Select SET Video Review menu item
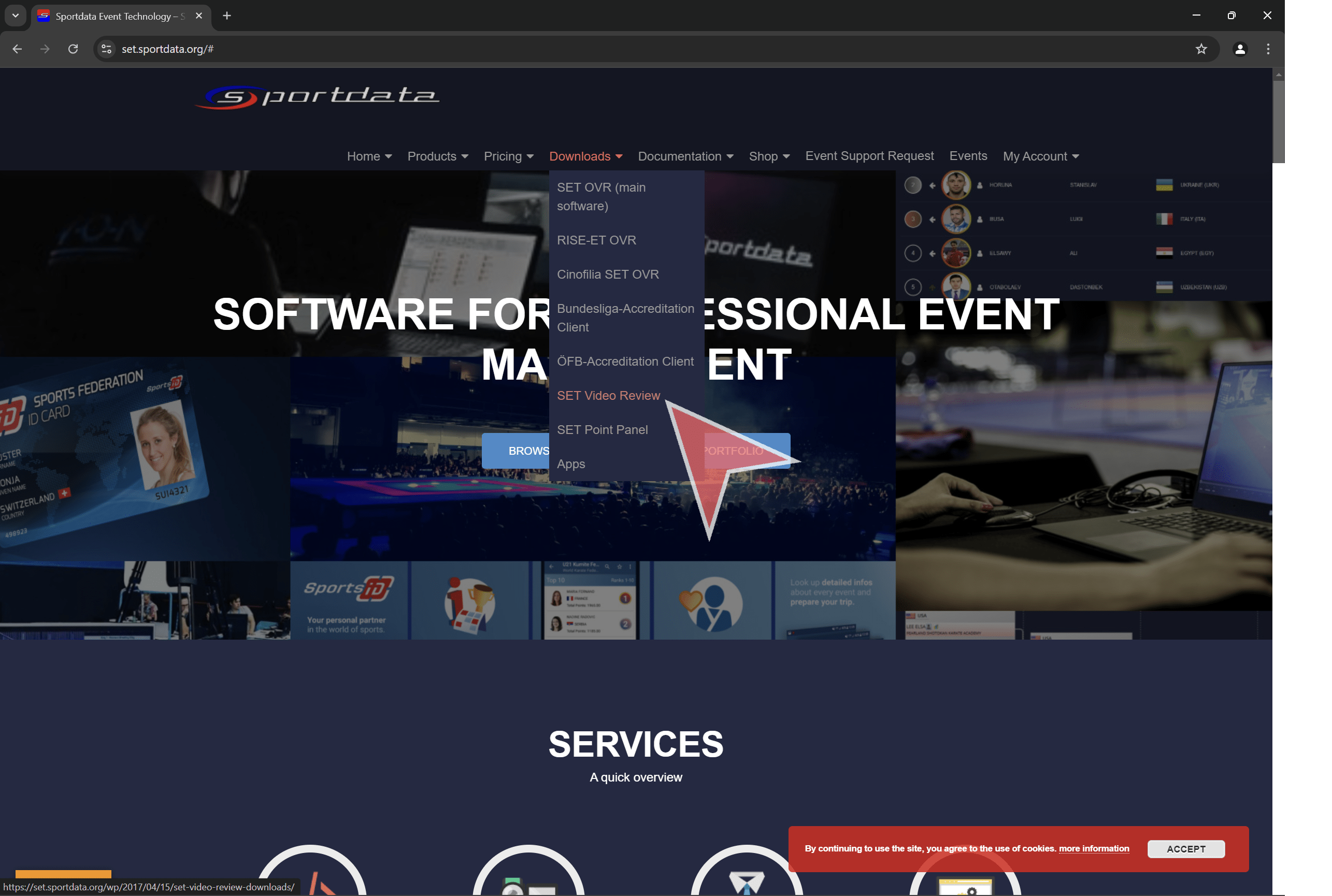This screenshot has width=1332, height=896. coord(608,395)
